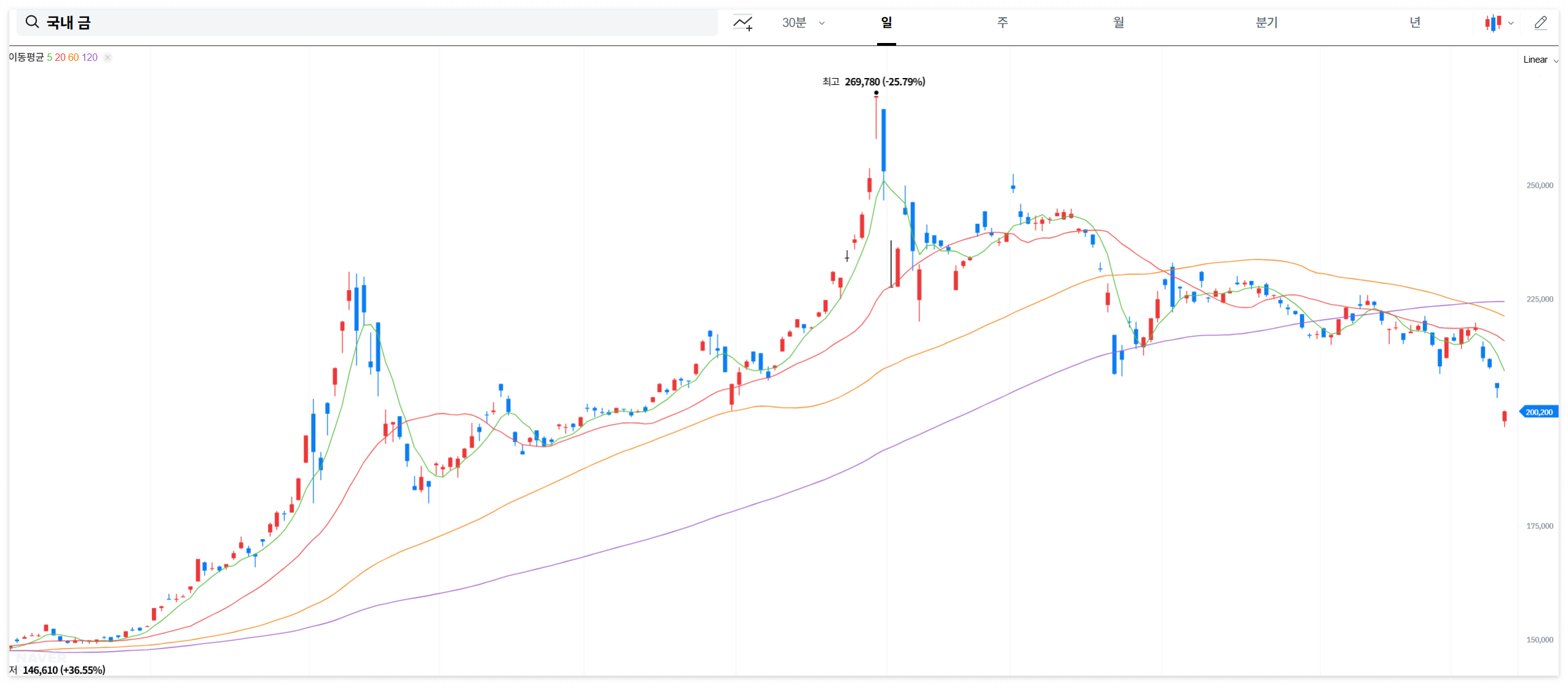Image resolution: width=1568 pixels, height=685 pixels.
Task: Select the 20-day moving average value
Action: pyautogui.click(x=60, y=57)
